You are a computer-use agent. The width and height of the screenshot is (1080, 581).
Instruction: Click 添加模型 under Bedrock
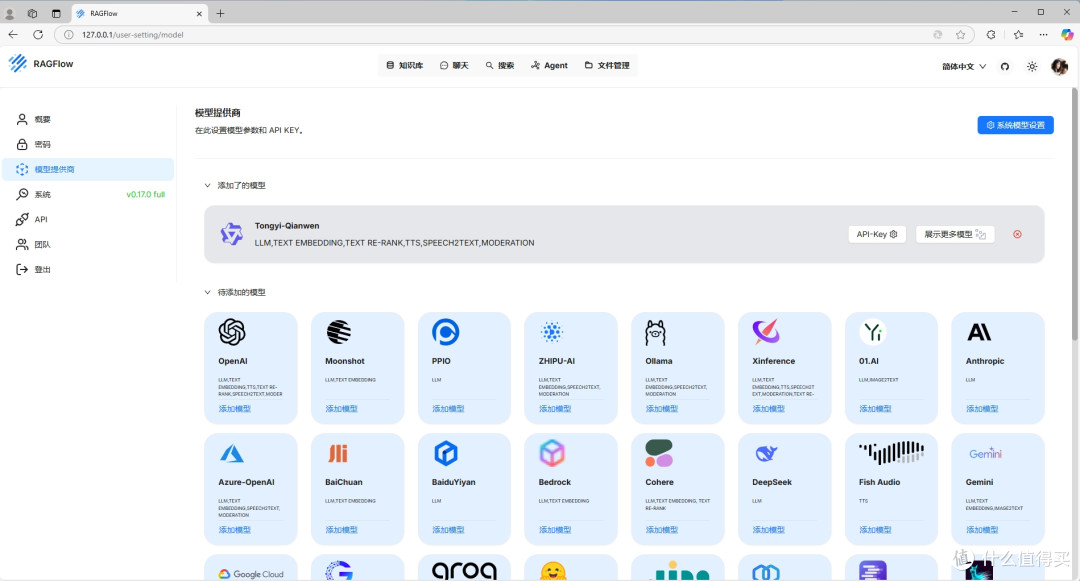(x=555, y=530)
